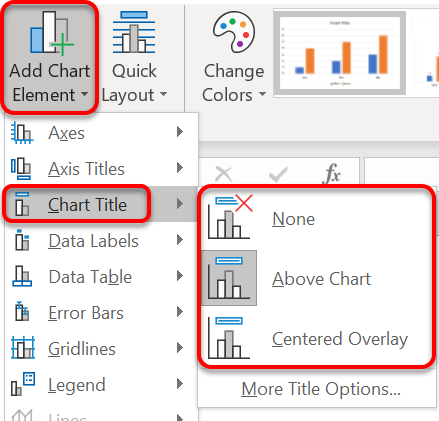Click the Error Bars icon
This screenshot has width=439, height=421.
pyautogui.click(x=22, y=312)
